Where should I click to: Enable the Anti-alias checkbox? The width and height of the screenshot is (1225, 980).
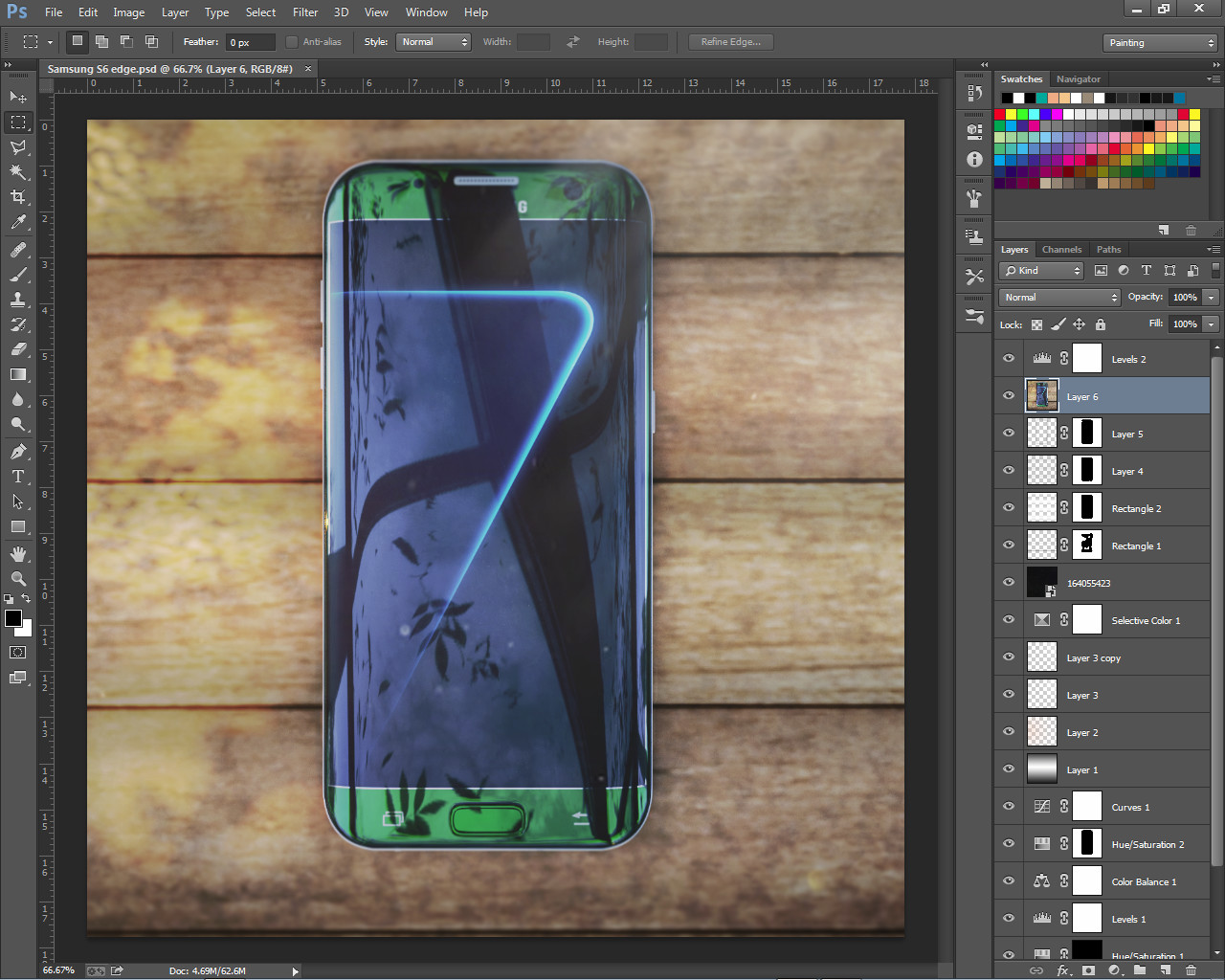click(293, 42)
